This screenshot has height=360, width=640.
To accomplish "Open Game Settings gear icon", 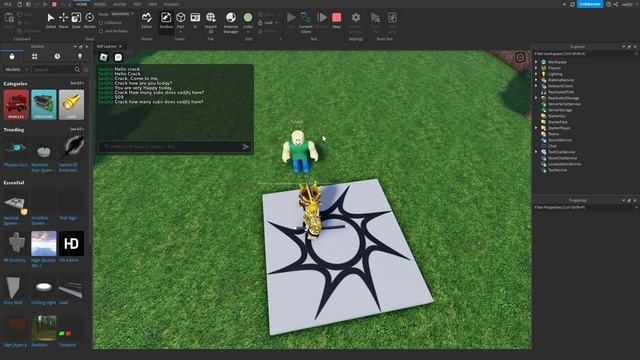I will (x=356, y=18).
